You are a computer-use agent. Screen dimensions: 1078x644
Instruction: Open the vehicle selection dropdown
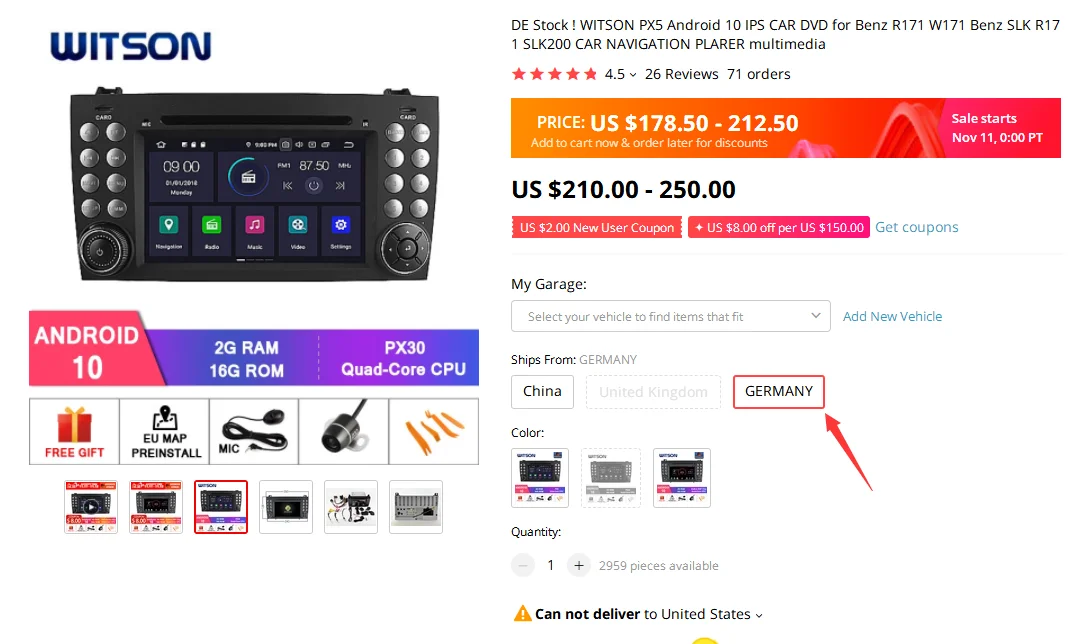(670, 316)
